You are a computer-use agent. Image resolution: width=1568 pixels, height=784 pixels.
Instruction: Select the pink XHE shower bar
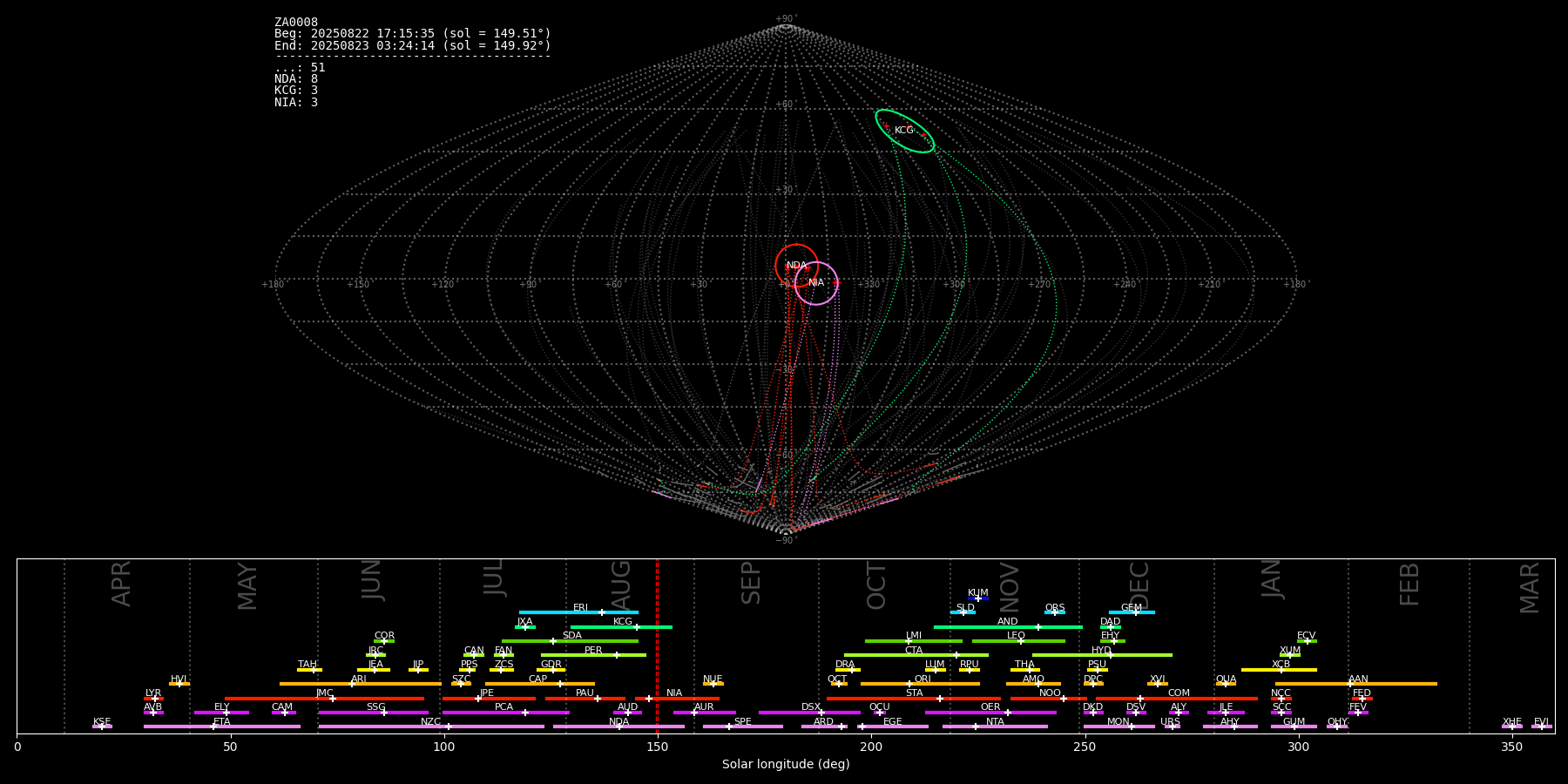1512,727
